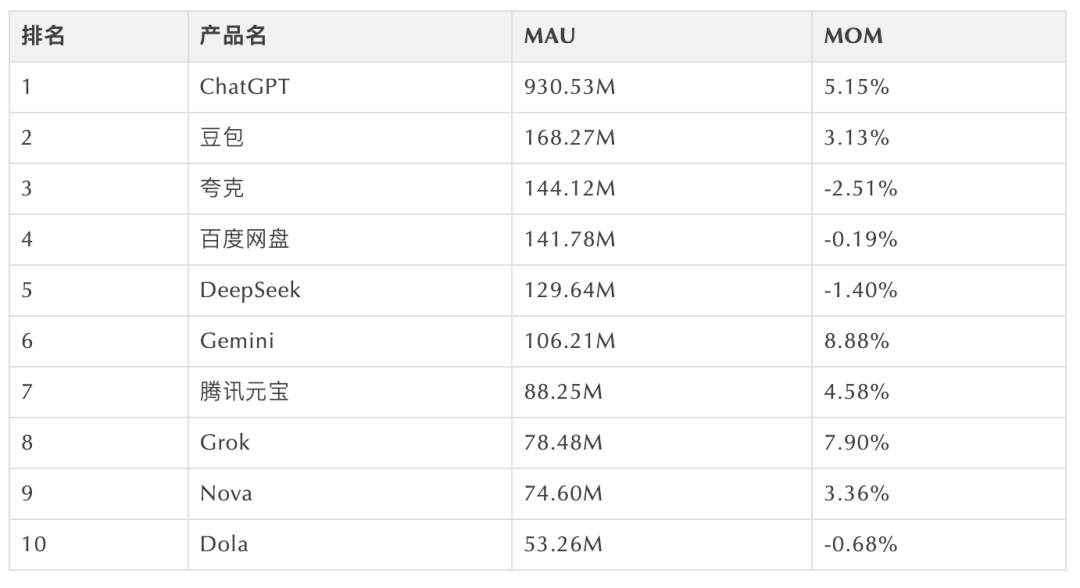Click the 8.88% MOM value
The height and width of the screenshot is (588, 1080).
(x=856, y=342)
